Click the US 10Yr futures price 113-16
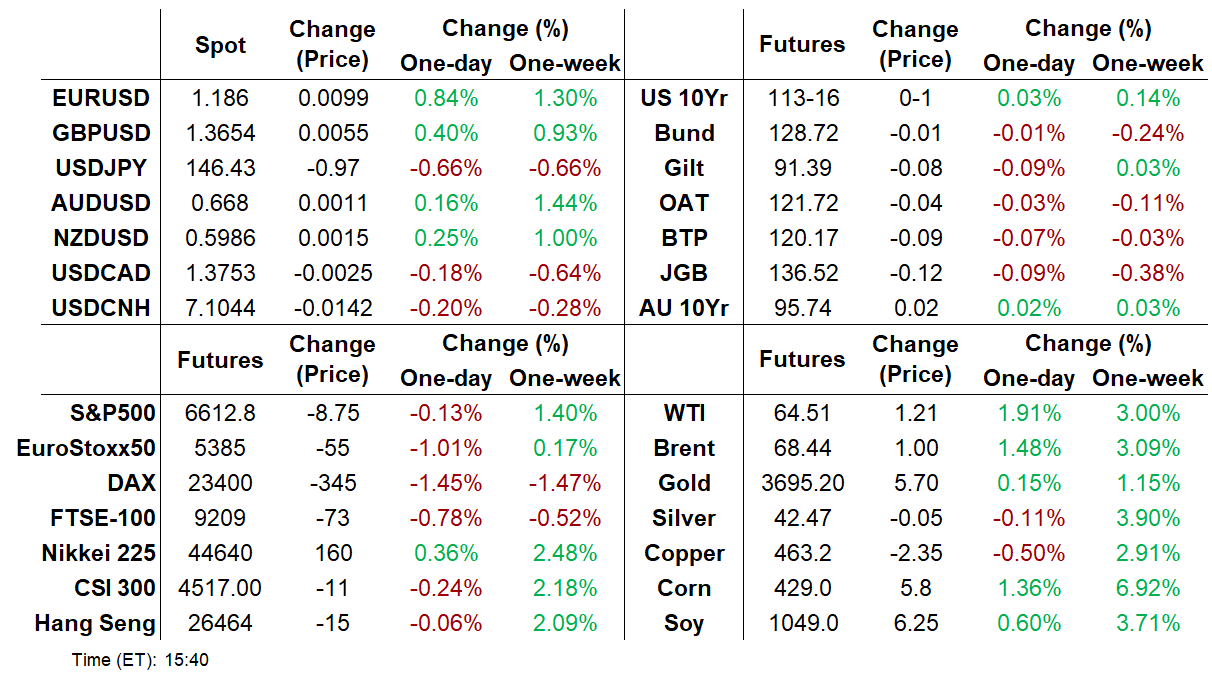 [x=803, y=98]
